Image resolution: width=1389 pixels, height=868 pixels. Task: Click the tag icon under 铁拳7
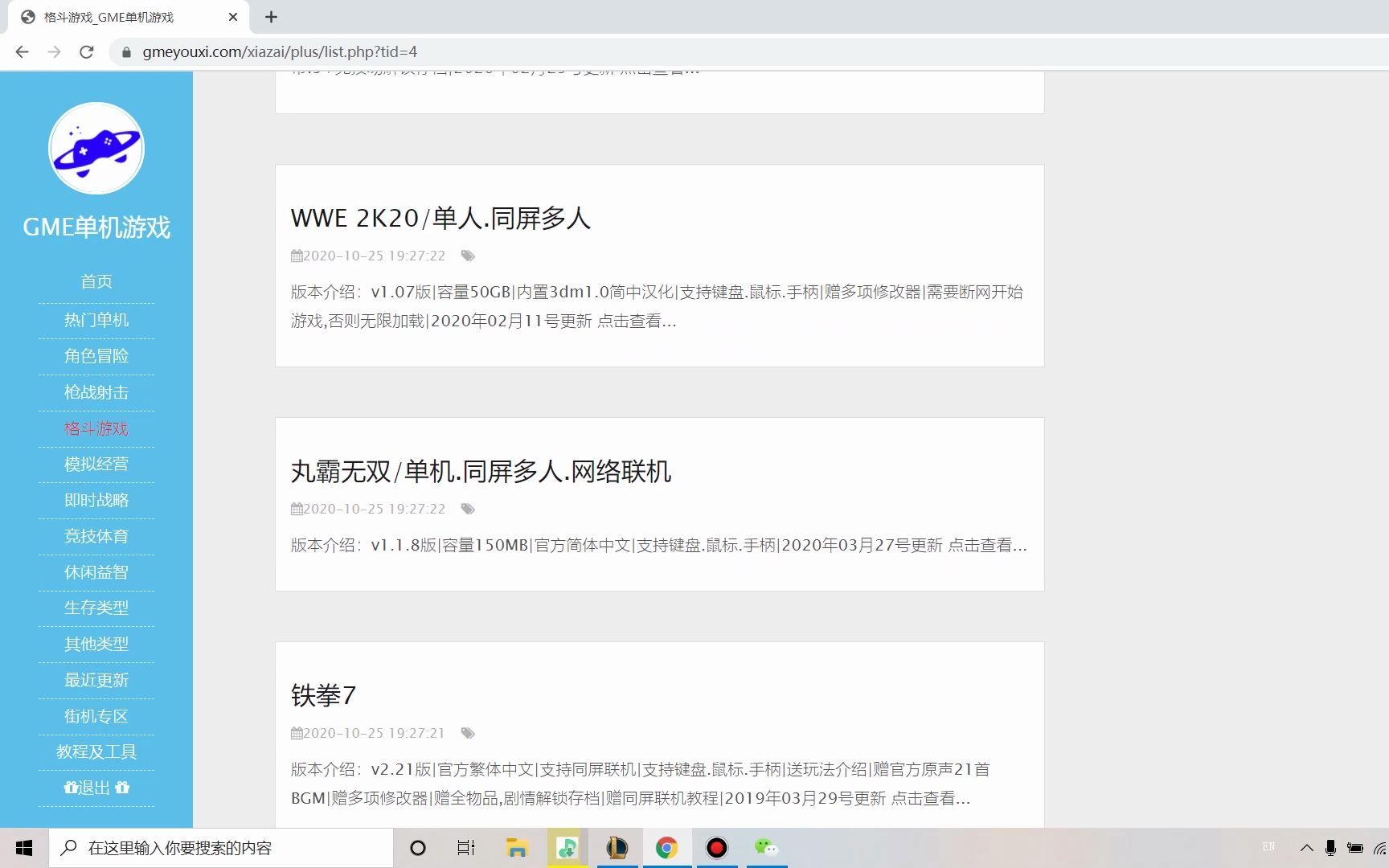click(468, 733)
